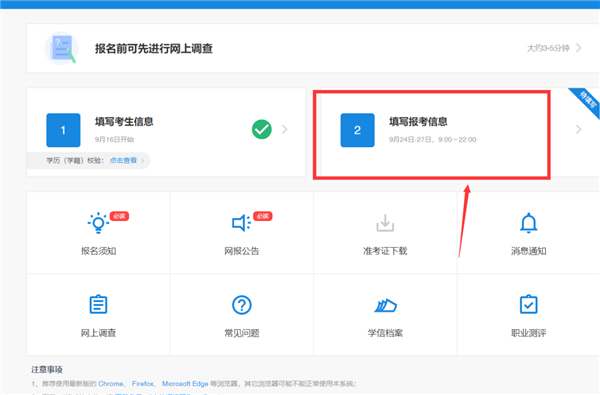Open the 网报公告 megaphone icon
Screen dimensions: 600x395
[x=241, y=223]
